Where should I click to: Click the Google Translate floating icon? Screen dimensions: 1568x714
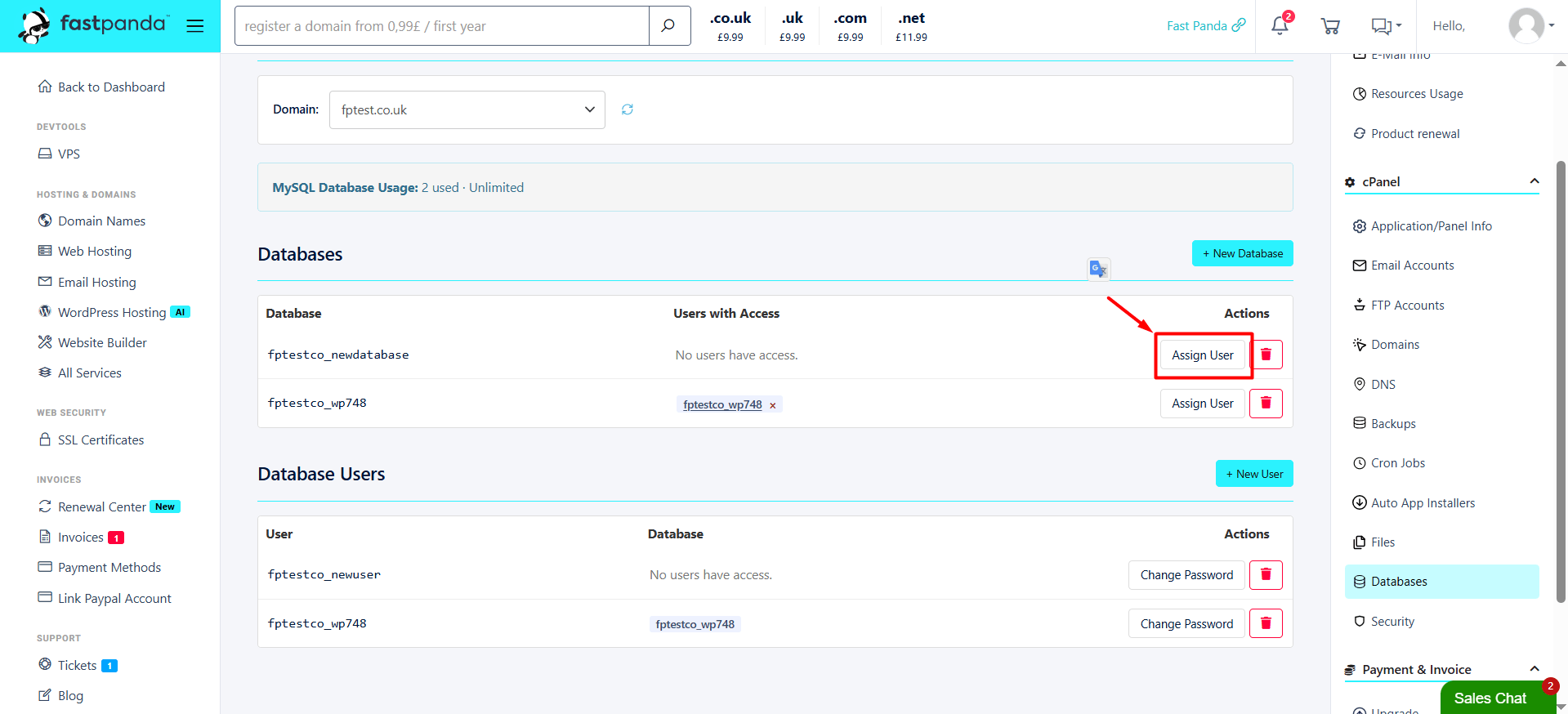(x=1099, y=269)
